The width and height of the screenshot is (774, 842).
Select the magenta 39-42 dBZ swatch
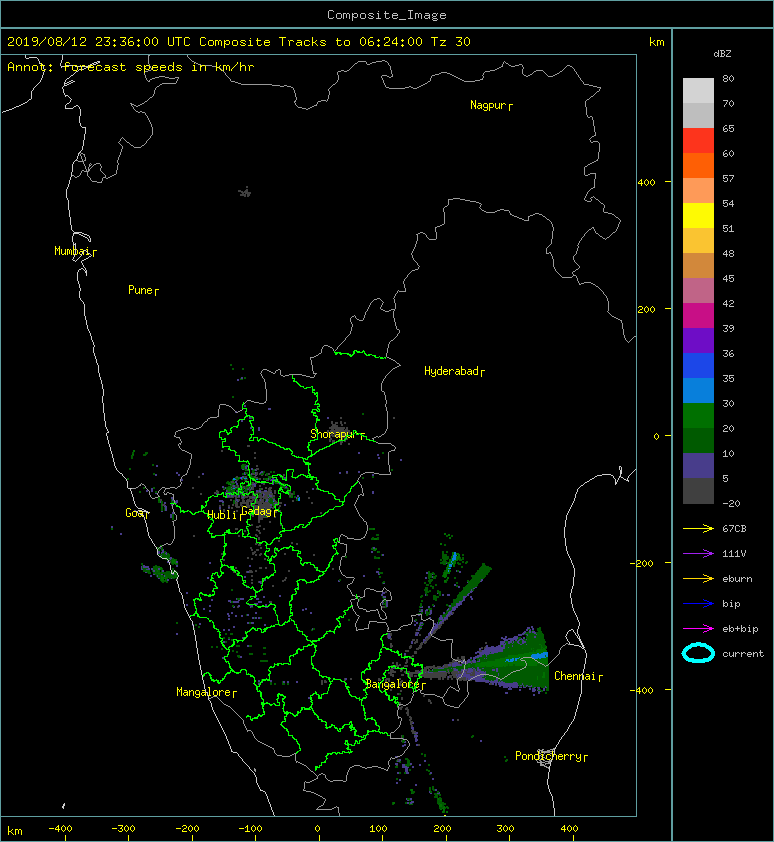coord(698,316)
